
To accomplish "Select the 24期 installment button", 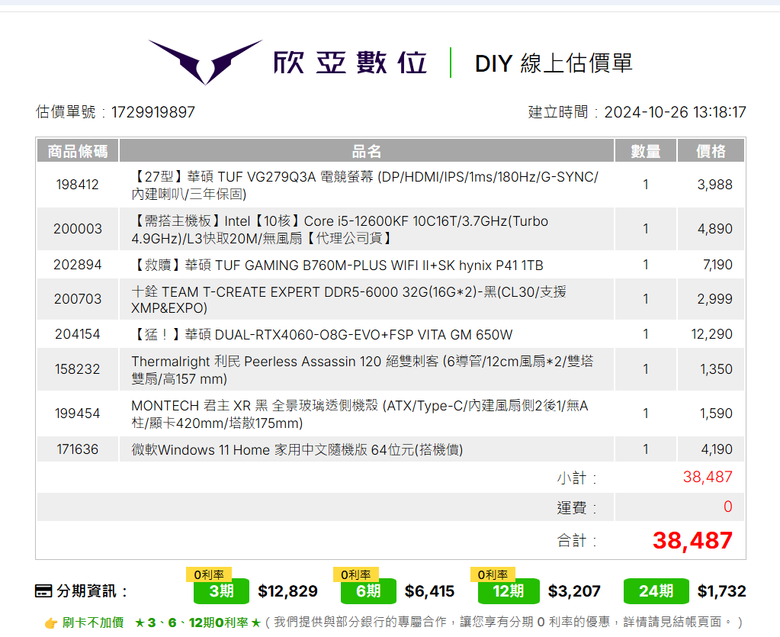I will coord(656,591).
